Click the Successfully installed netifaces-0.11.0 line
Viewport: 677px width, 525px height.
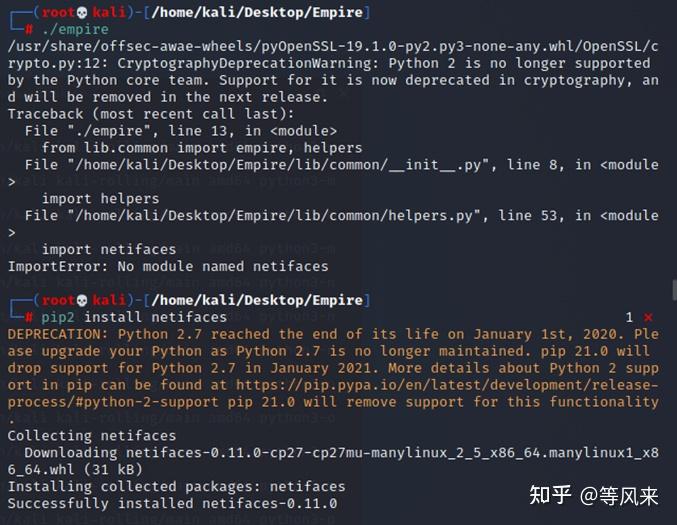pos(172,503)
